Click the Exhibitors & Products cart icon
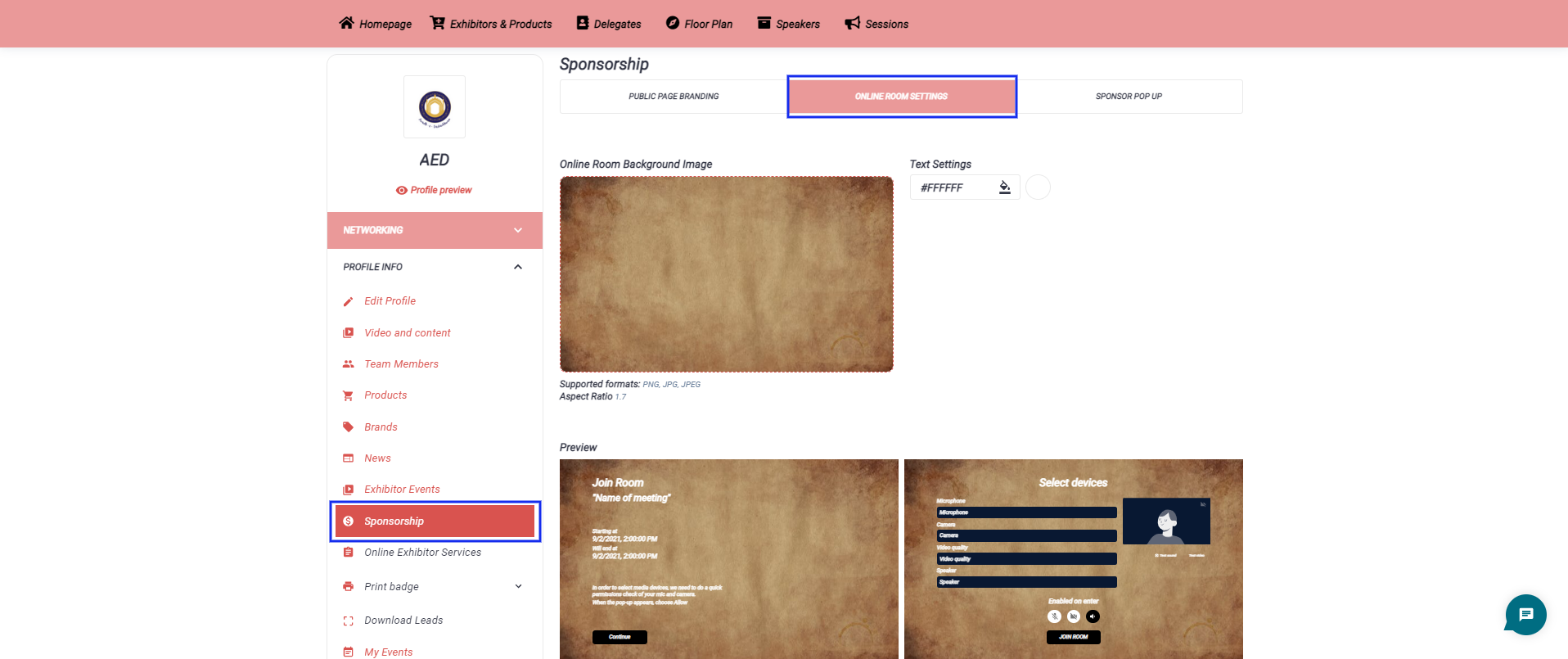Image resolution: width=1568 pixels, height=659 pixels. click(438, 23)
